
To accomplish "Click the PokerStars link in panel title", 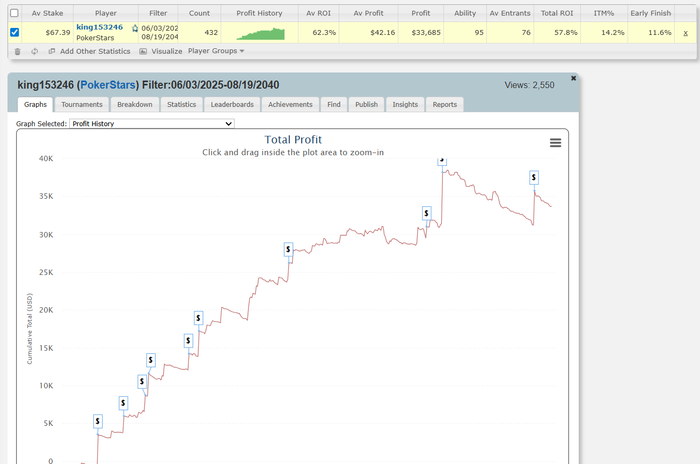I will pyautogui.click(x=108, y=85).
